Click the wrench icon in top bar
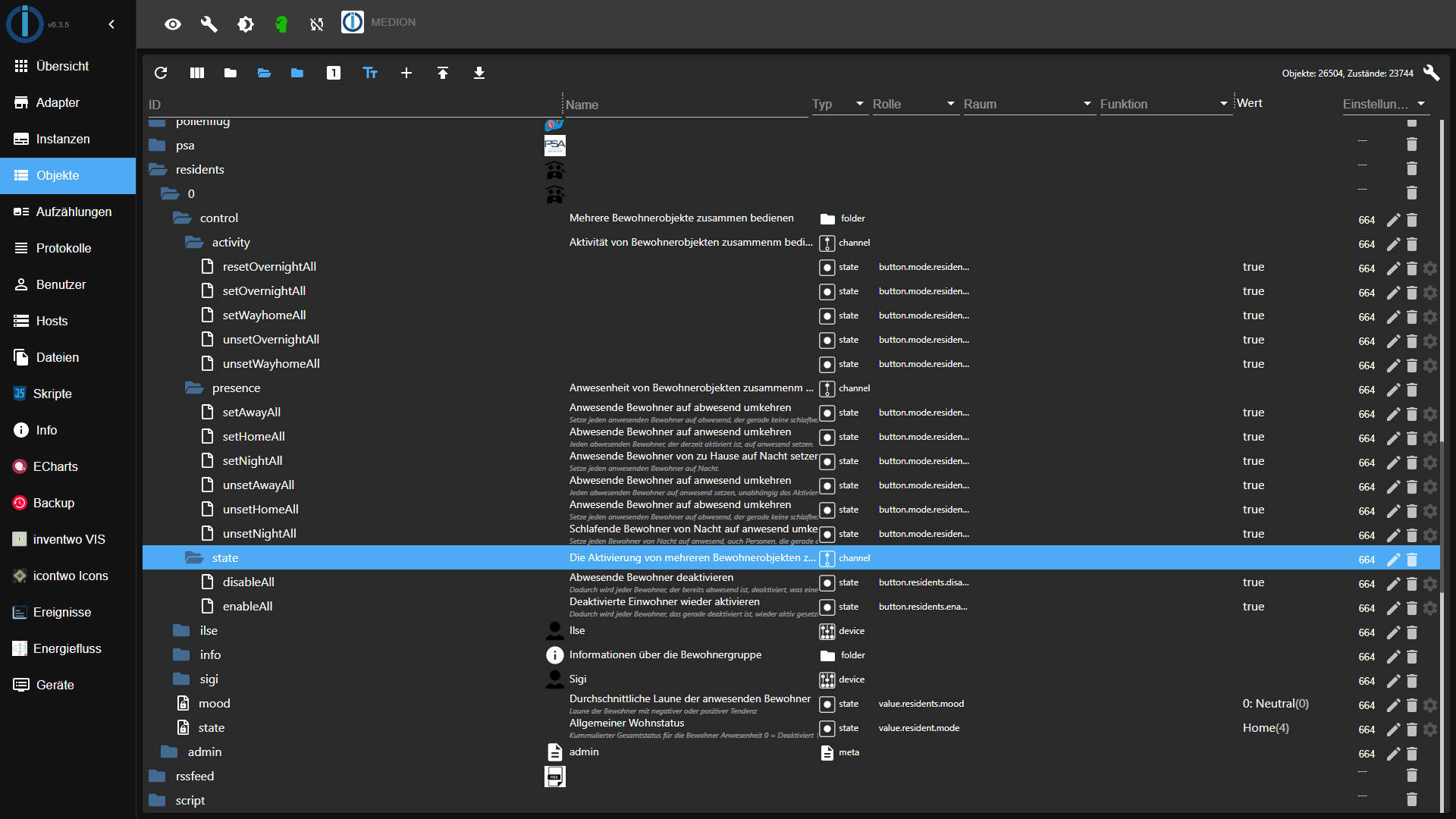1456x819 pixels. [x=209, y=24]
